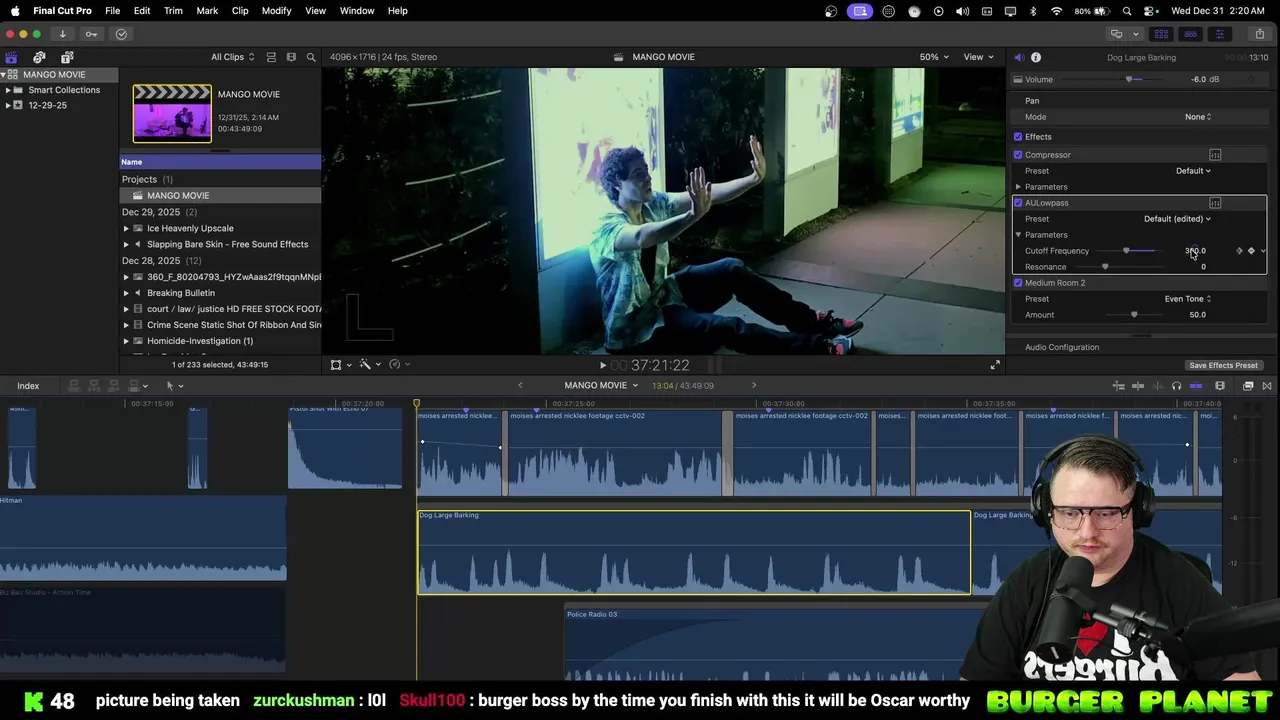Disable the AULowpass effect checkbox

[1018, 203]
